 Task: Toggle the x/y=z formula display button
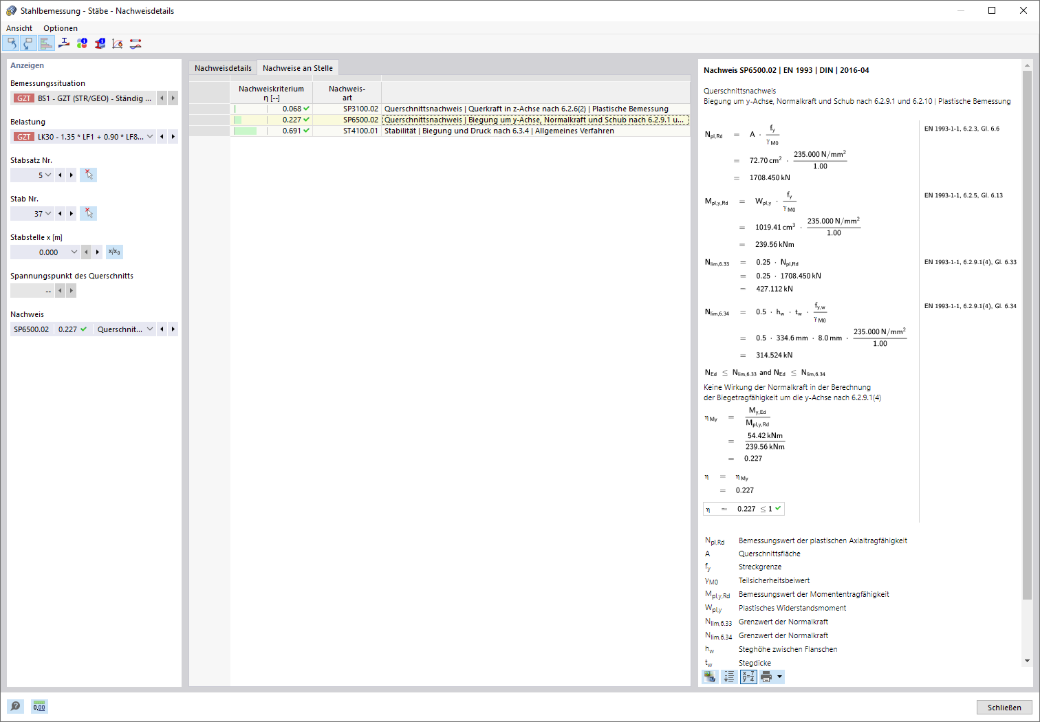point(748,677)
